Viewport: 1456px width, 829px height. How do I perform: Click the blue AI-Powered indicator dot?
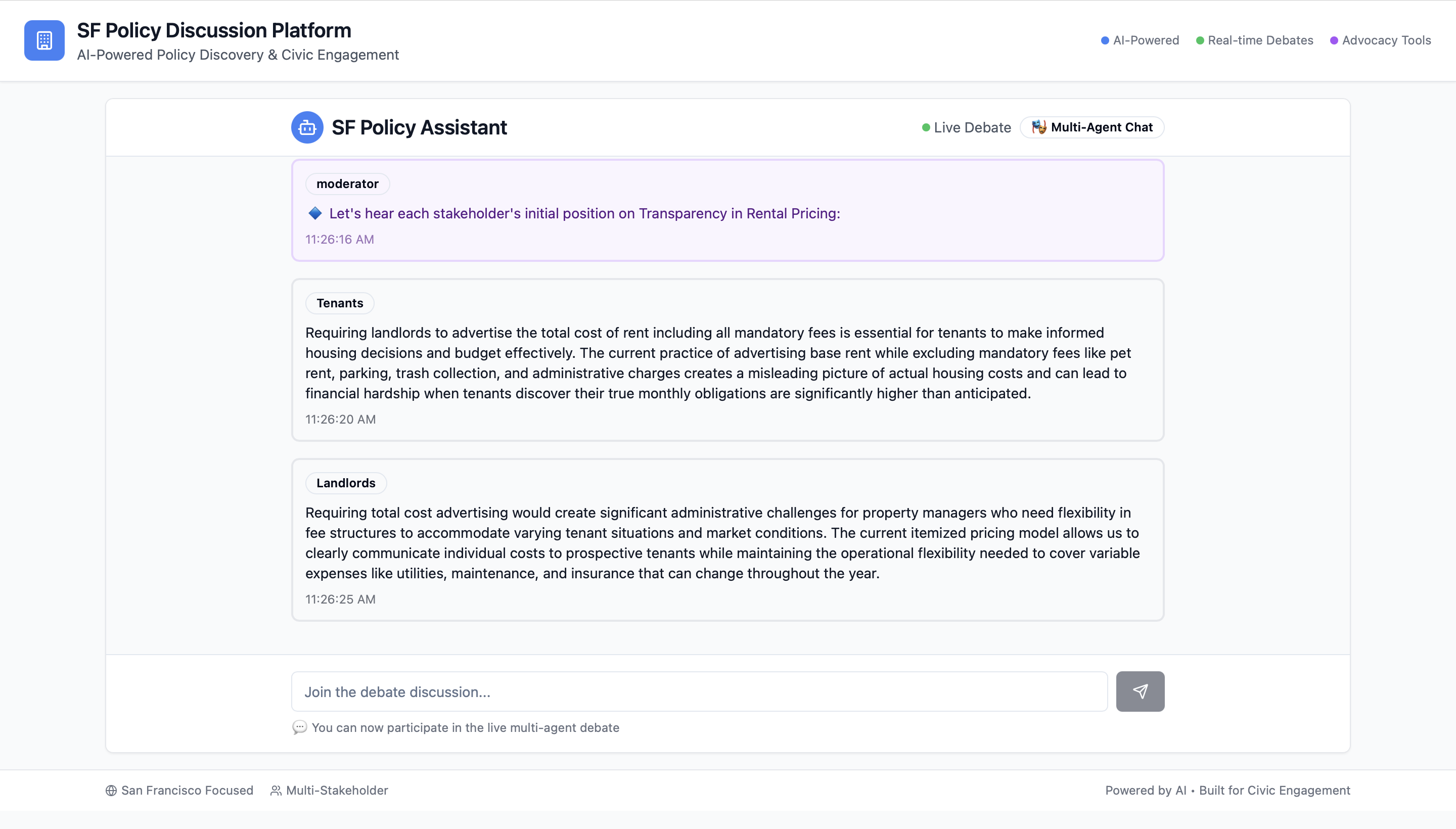coord(1105,40)
